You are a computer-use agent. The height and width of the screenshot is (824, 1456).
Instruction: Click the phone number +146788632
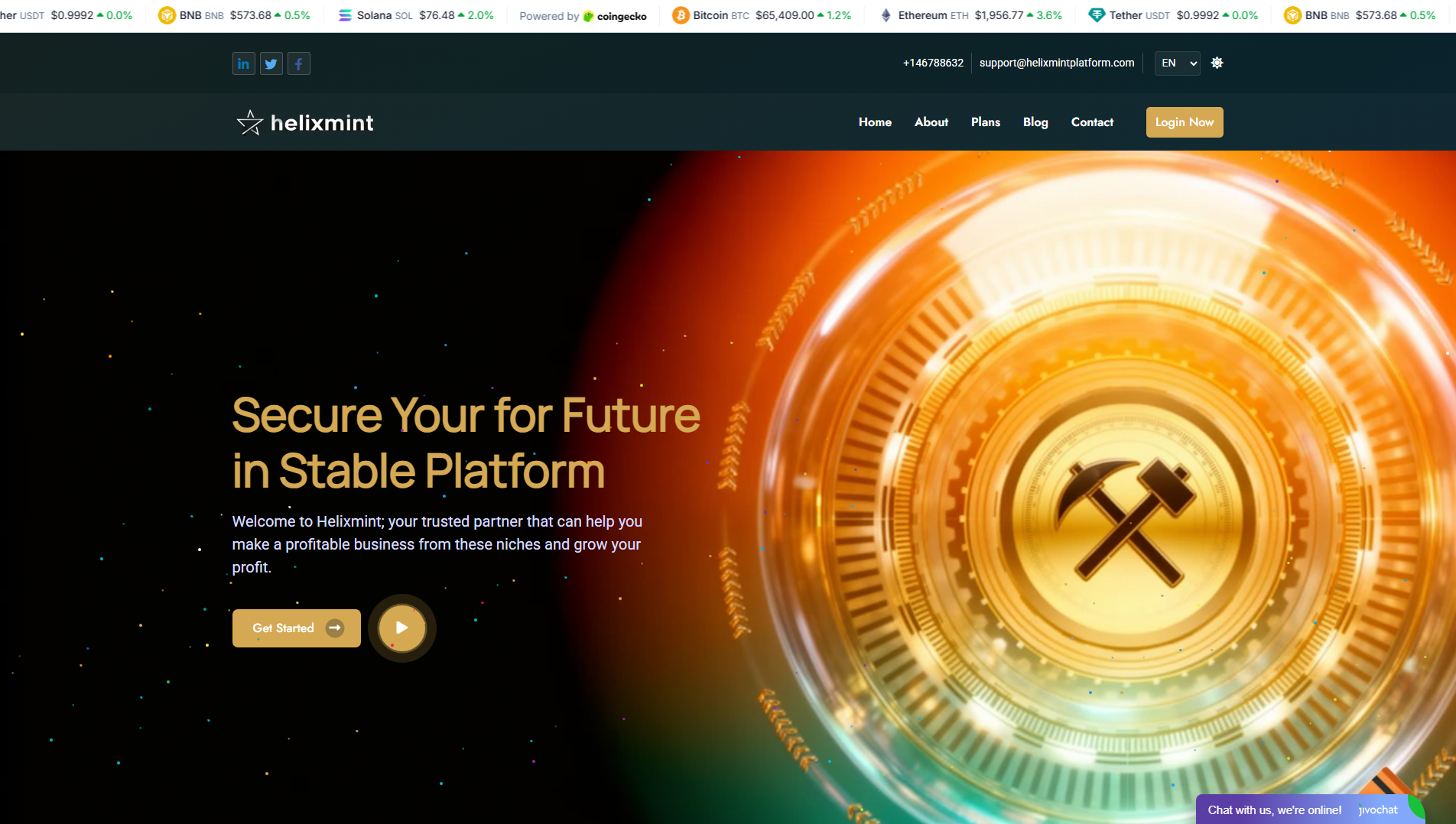tap(933, 63)
